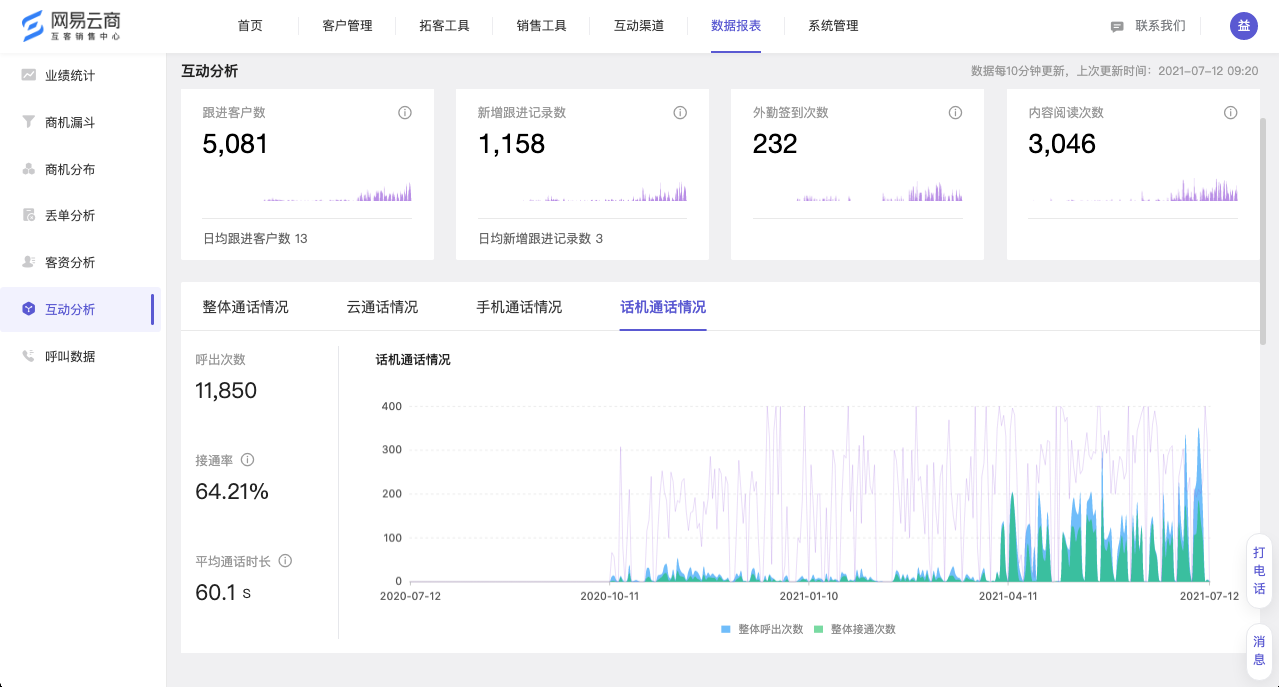Click info icon next to 接通率
The width and height of the screenshot is (1279, 687).
pyautogui.click(x=248, y=460)
